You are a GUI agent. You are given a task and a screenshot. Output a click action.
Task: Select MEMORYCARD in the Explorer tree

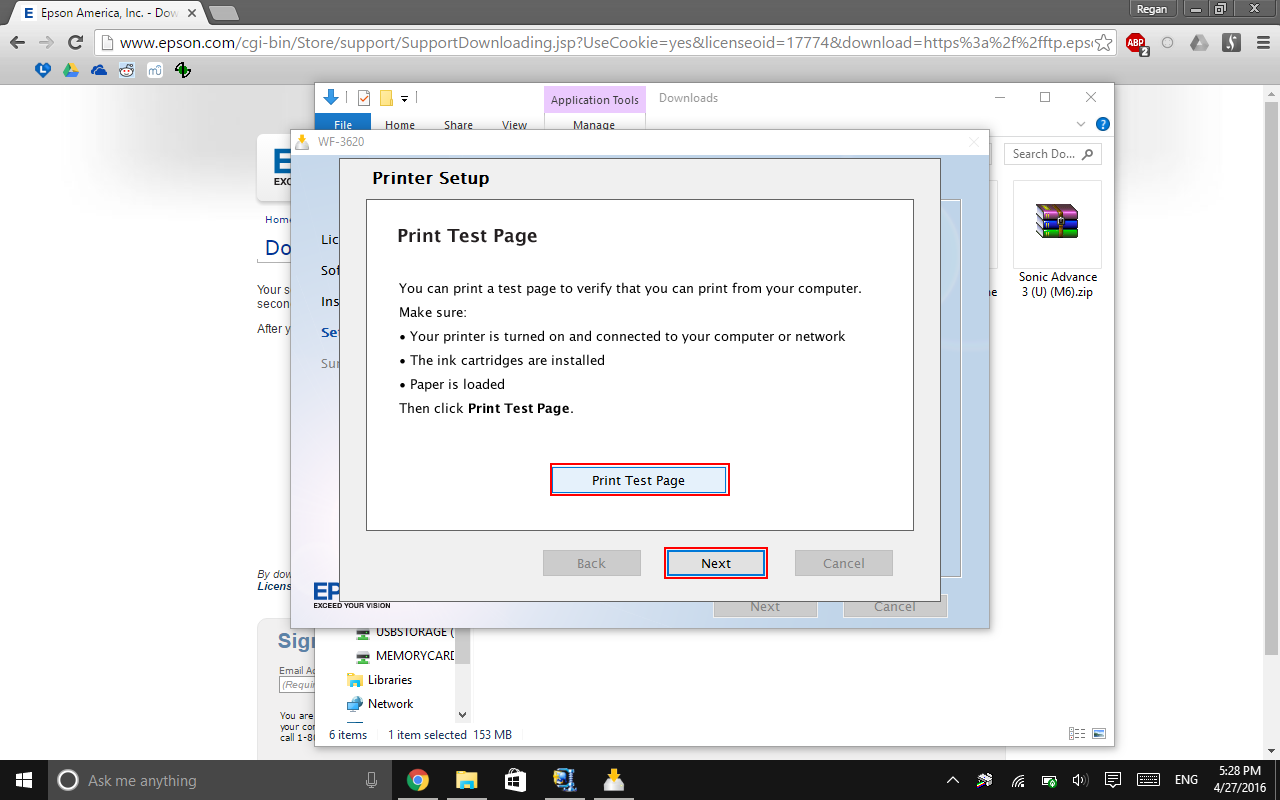tap(405, 656)
